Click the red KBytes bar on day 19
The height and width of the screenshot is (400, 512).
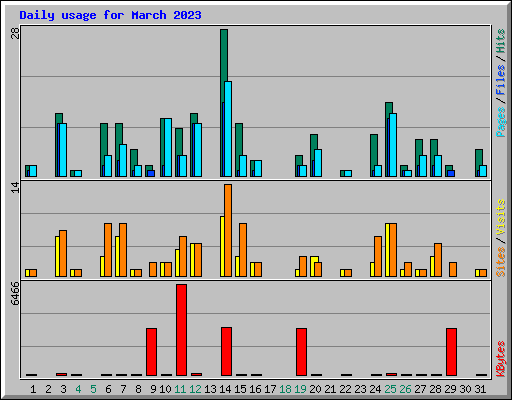click(301, 352)
